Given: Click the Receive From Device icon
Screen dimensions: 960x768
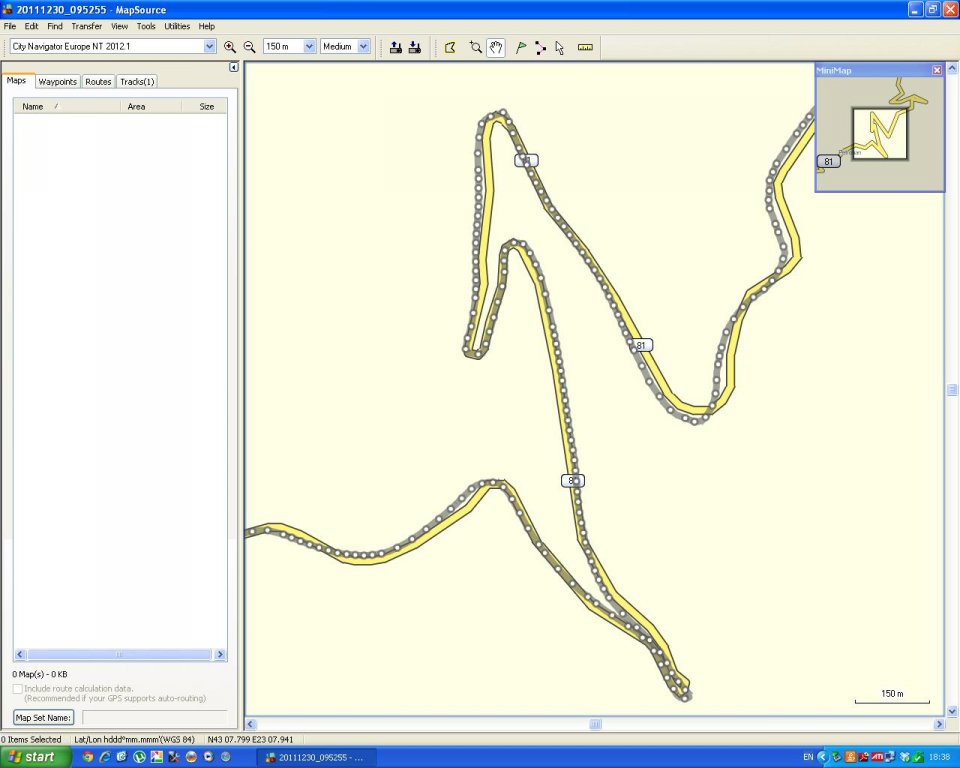Looking at the screenshot, I should pos(415,47).
